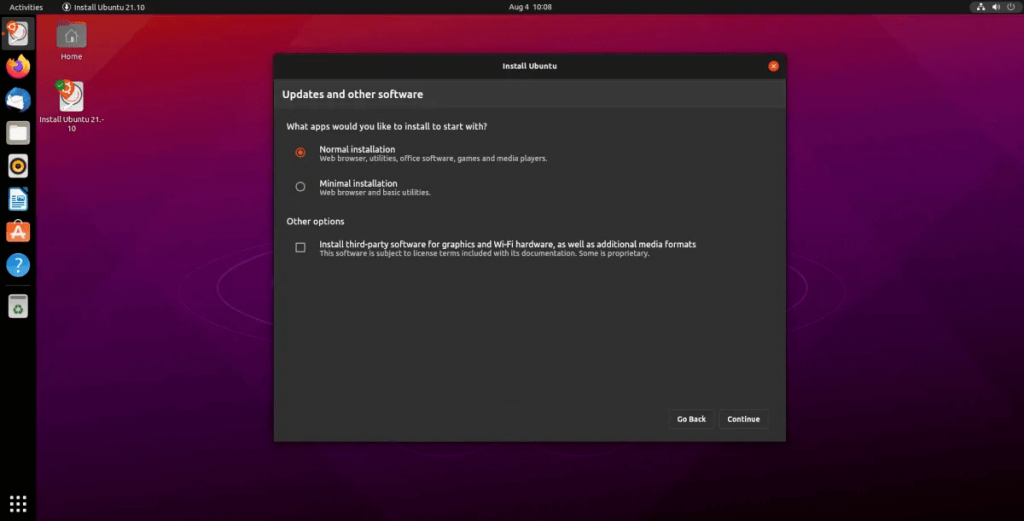Screen dimensions: 1024x521
Task: Click the network status icon in top bar
Action: (x=980, y=7)
